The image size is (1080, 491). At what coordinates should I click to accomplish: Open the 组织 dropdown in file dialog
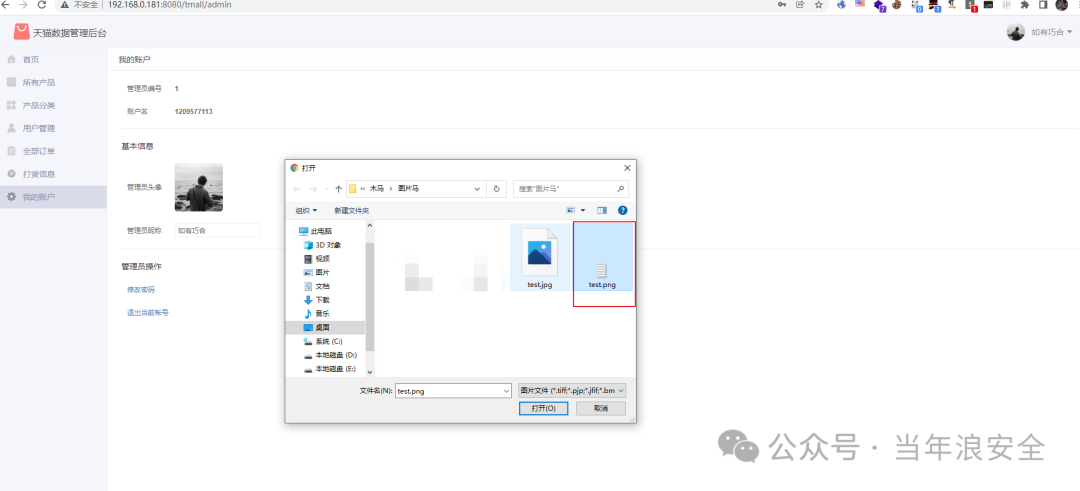(307, 211)
